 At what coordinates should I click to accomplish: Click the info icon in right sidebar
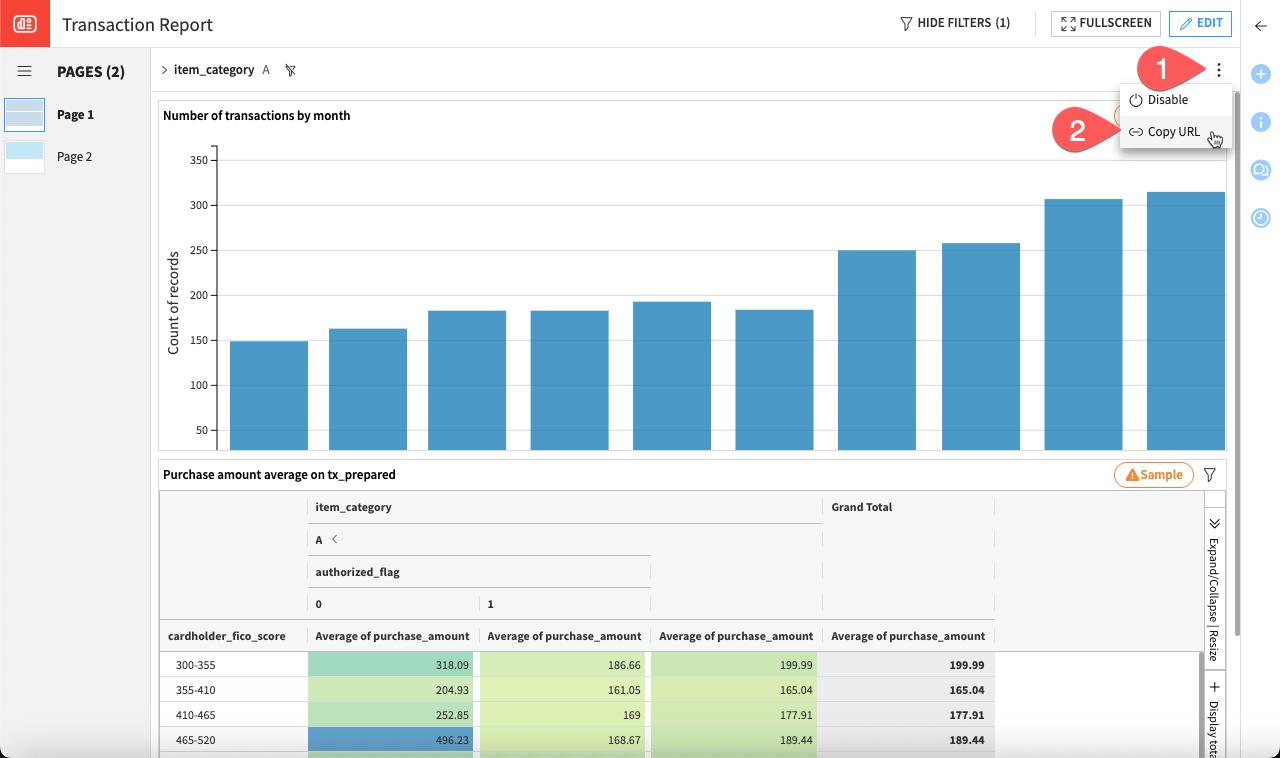(1261, 121)
